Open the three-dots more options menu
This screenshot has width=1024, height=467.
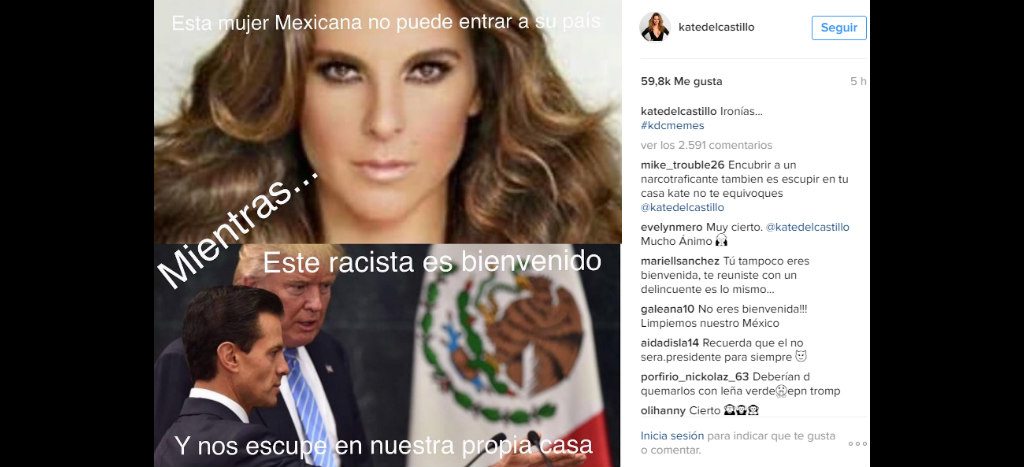(857, 443)
